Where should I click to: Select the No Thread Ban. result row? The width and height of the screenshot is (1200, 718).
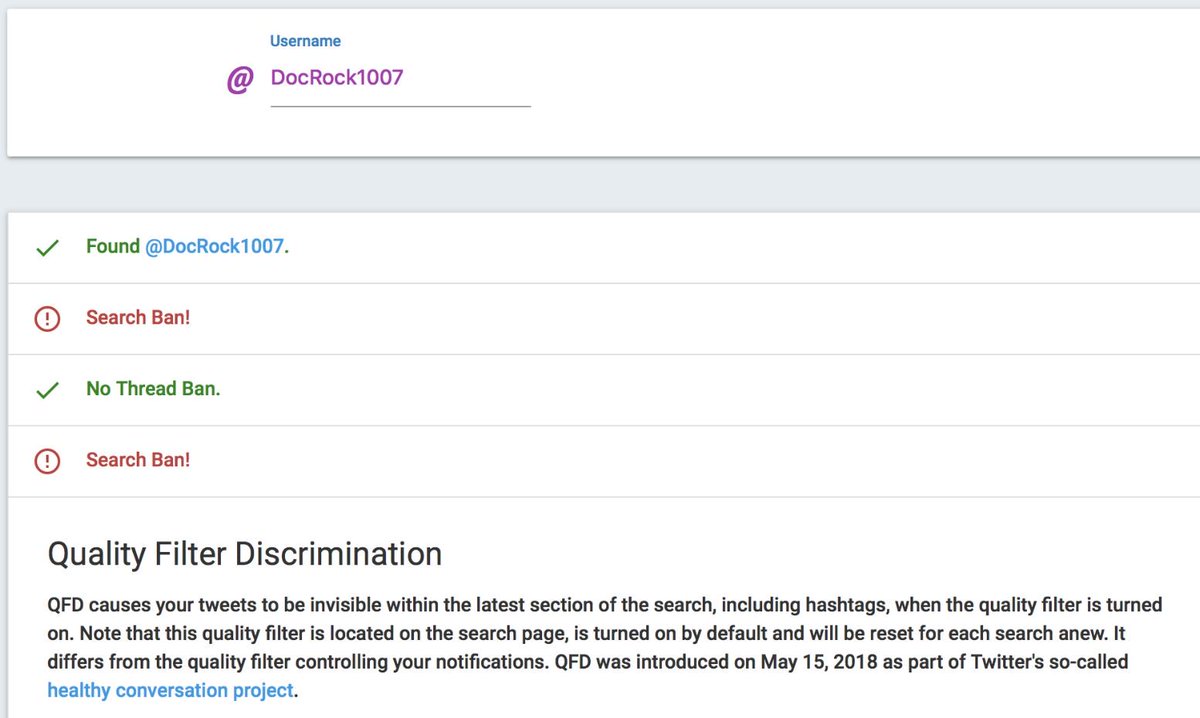pos(604,390)
